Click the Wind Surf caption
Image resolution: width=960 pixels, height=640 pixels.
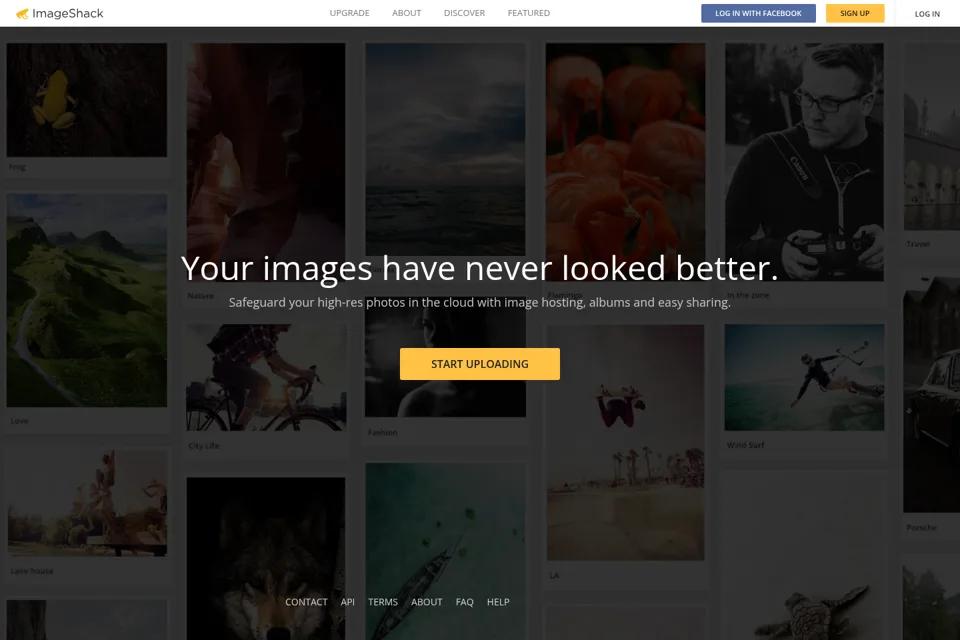745,445
